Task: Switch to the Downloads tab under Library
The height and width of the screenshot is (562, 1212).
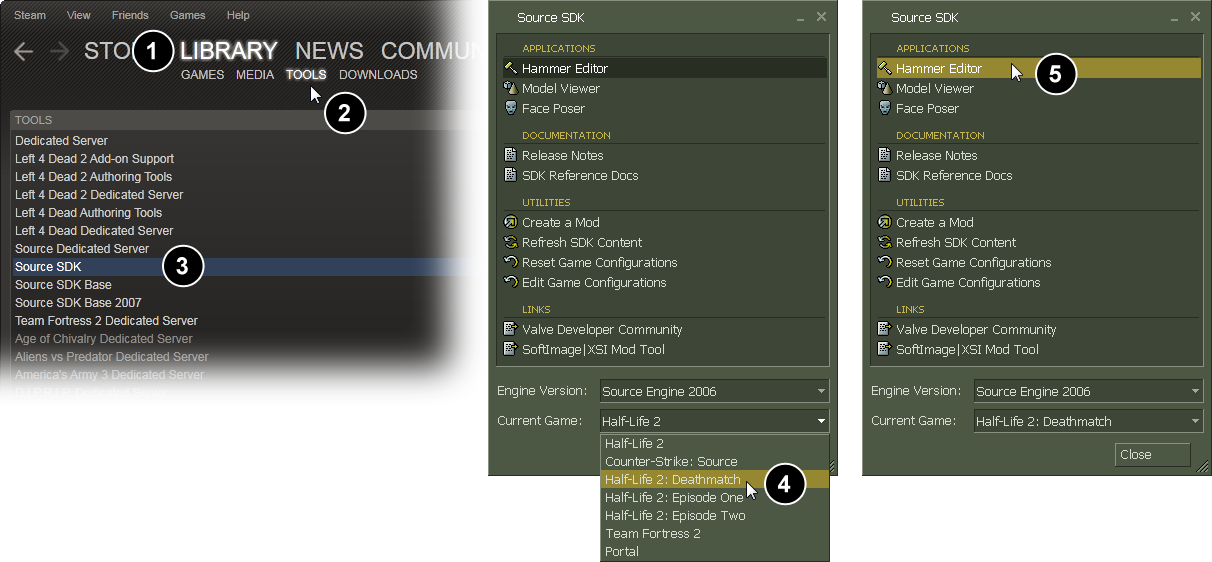Action: [378, 75]
